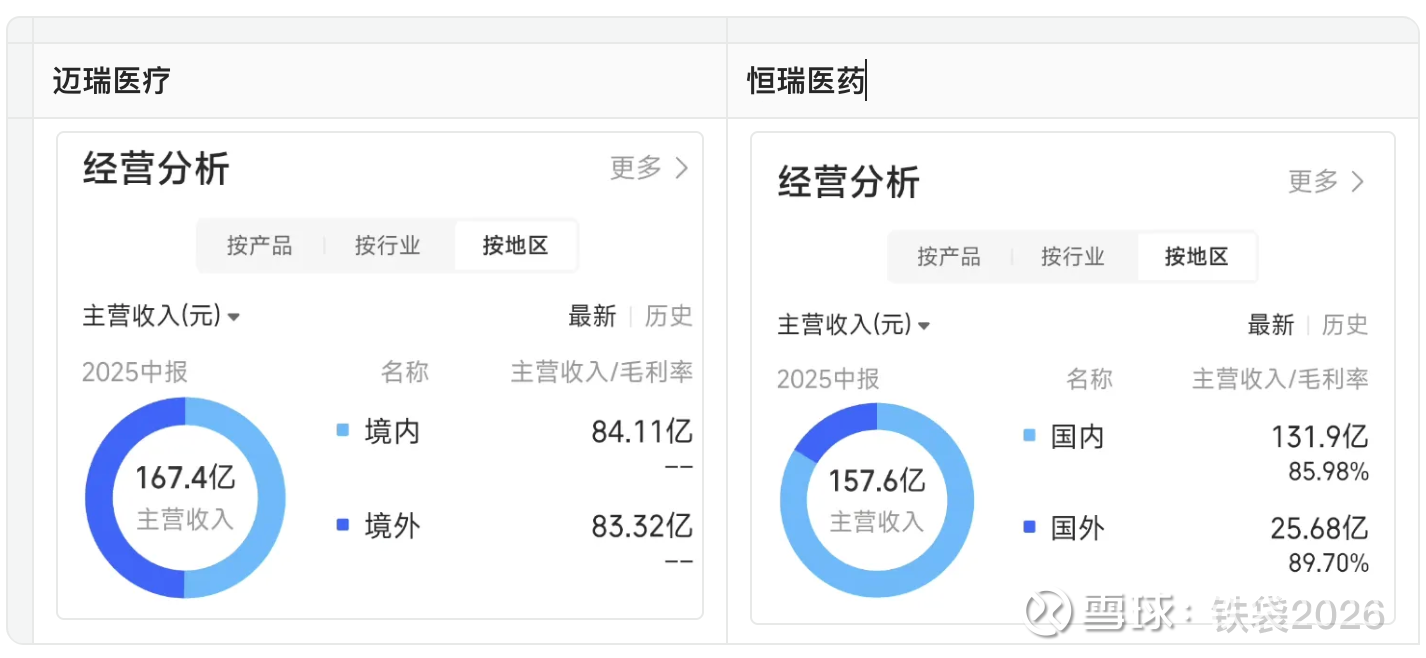Select 按行业 tab in 迈瑞医疗 card
Image resolution: width=1426 pixels, height=658 pixels.
387,246
